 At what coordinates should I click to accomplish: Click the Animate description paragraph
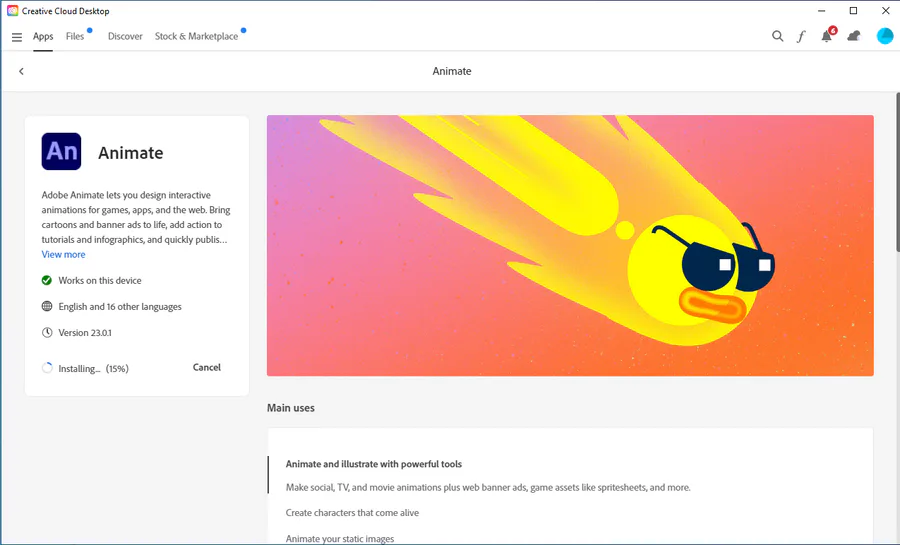(x=136, y=217)
